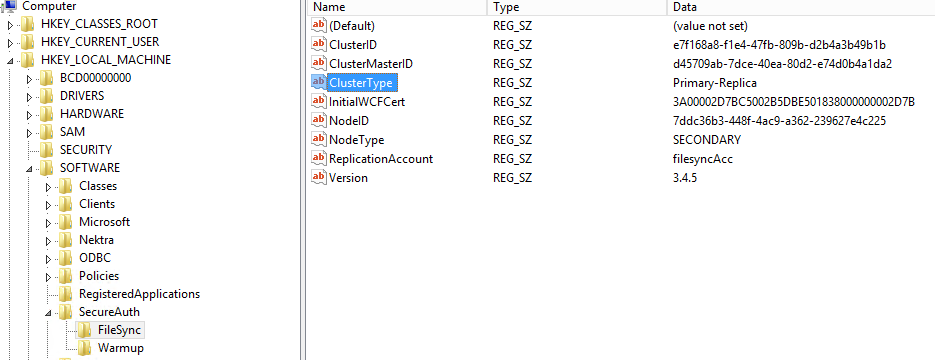Click the string icon beside NodeID

click(x=319, y=121)
